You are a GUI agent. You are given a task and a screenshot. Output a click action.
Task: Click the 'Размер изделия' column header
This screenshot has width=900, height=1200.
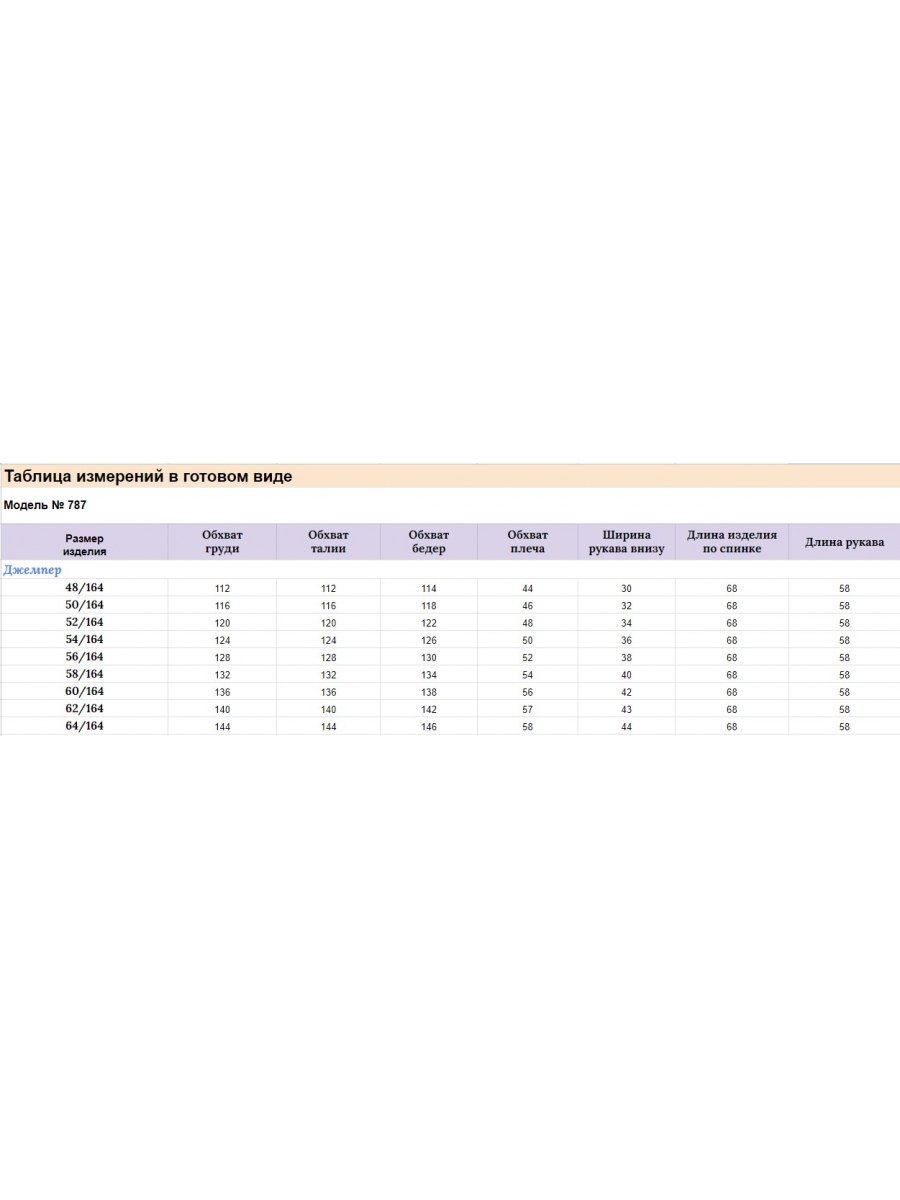(x=84, y=544)
